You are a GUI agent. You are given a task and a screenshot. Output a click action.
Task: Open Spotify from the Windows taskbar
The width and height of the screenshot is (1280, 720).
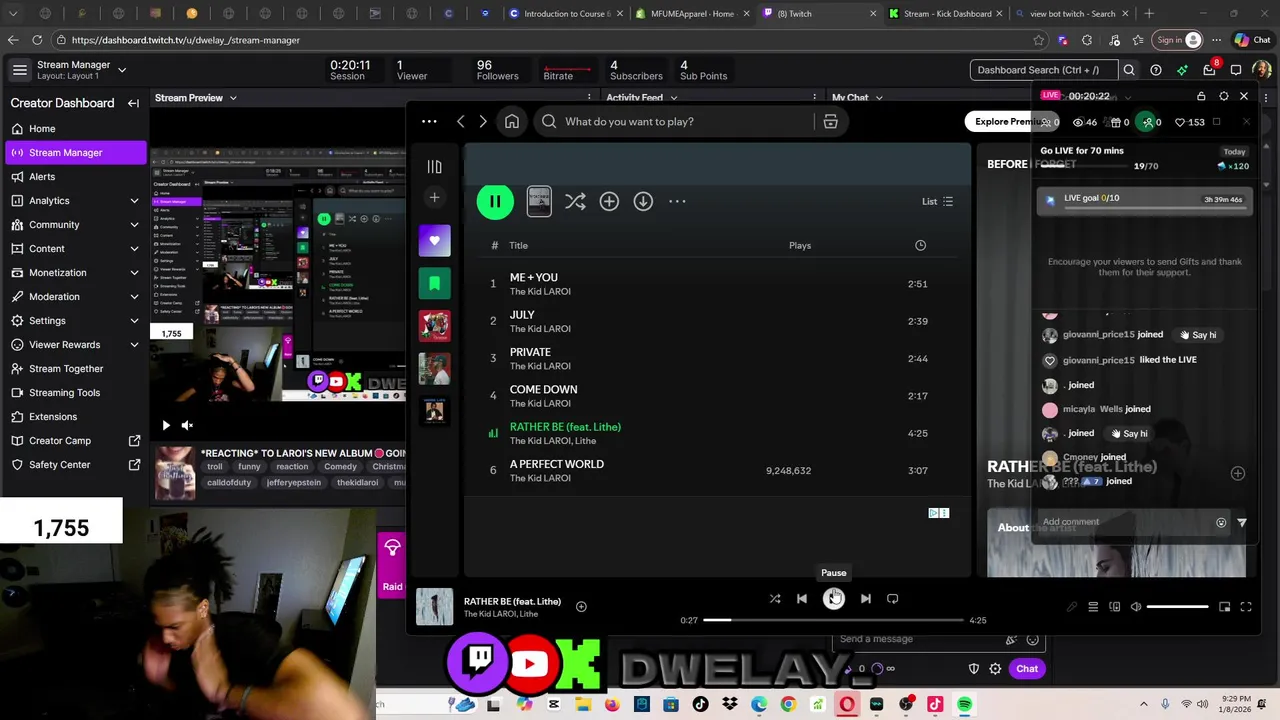(x=964, y=704)
